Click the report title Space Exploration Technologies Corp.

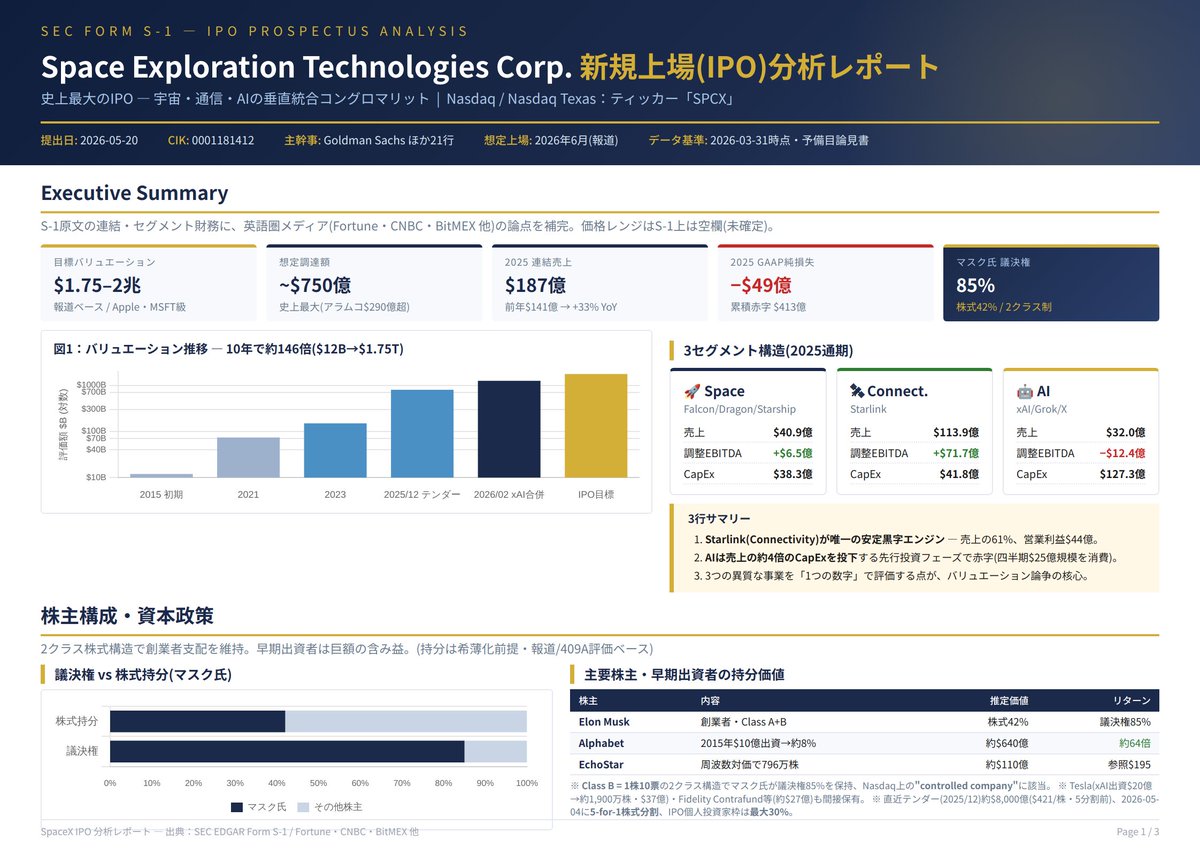click(306, 67)
